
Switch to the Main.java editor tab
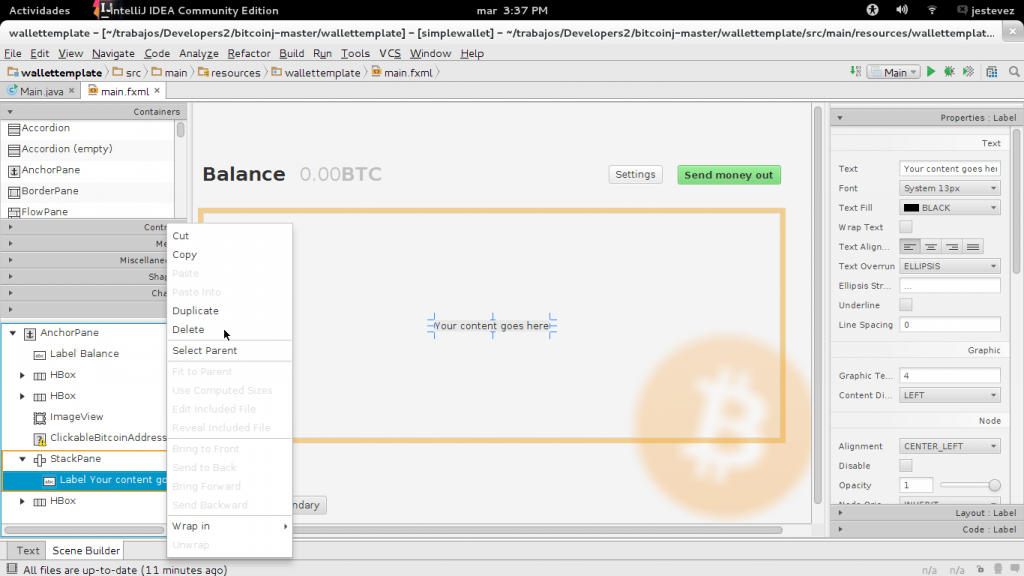[40, 91]
